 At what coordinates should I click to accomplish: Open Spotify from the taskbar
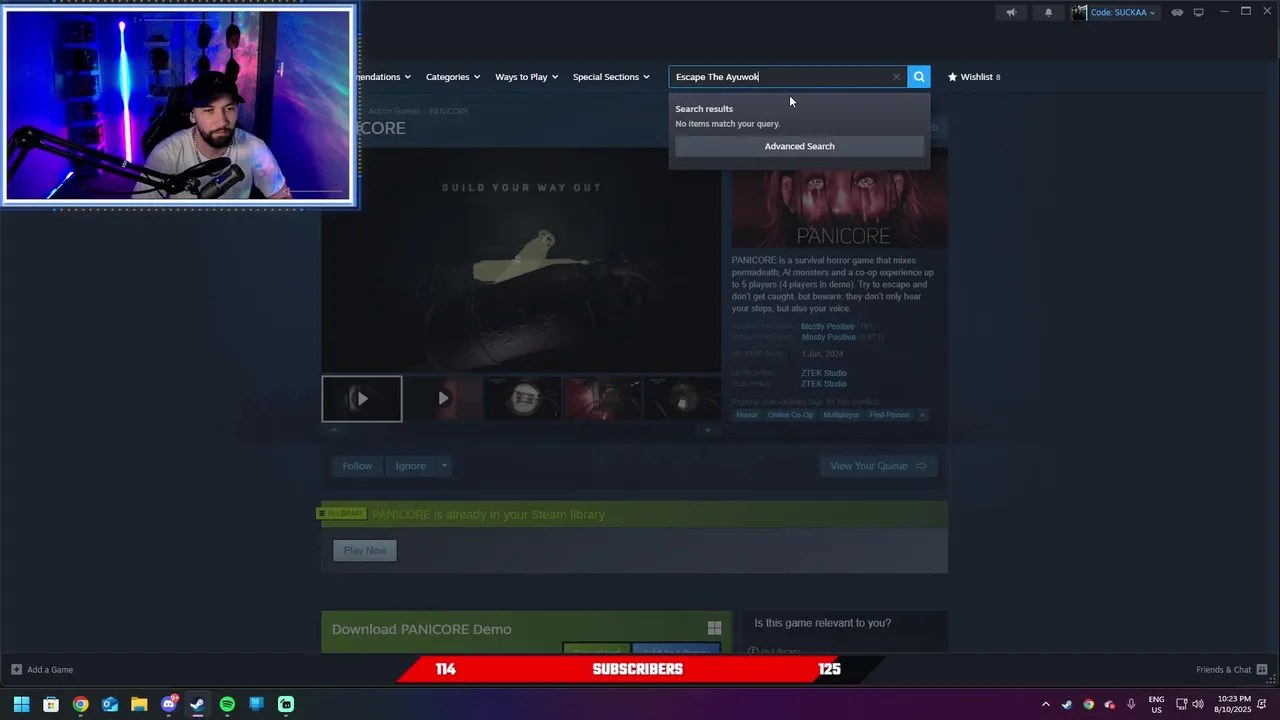[227, 704]
